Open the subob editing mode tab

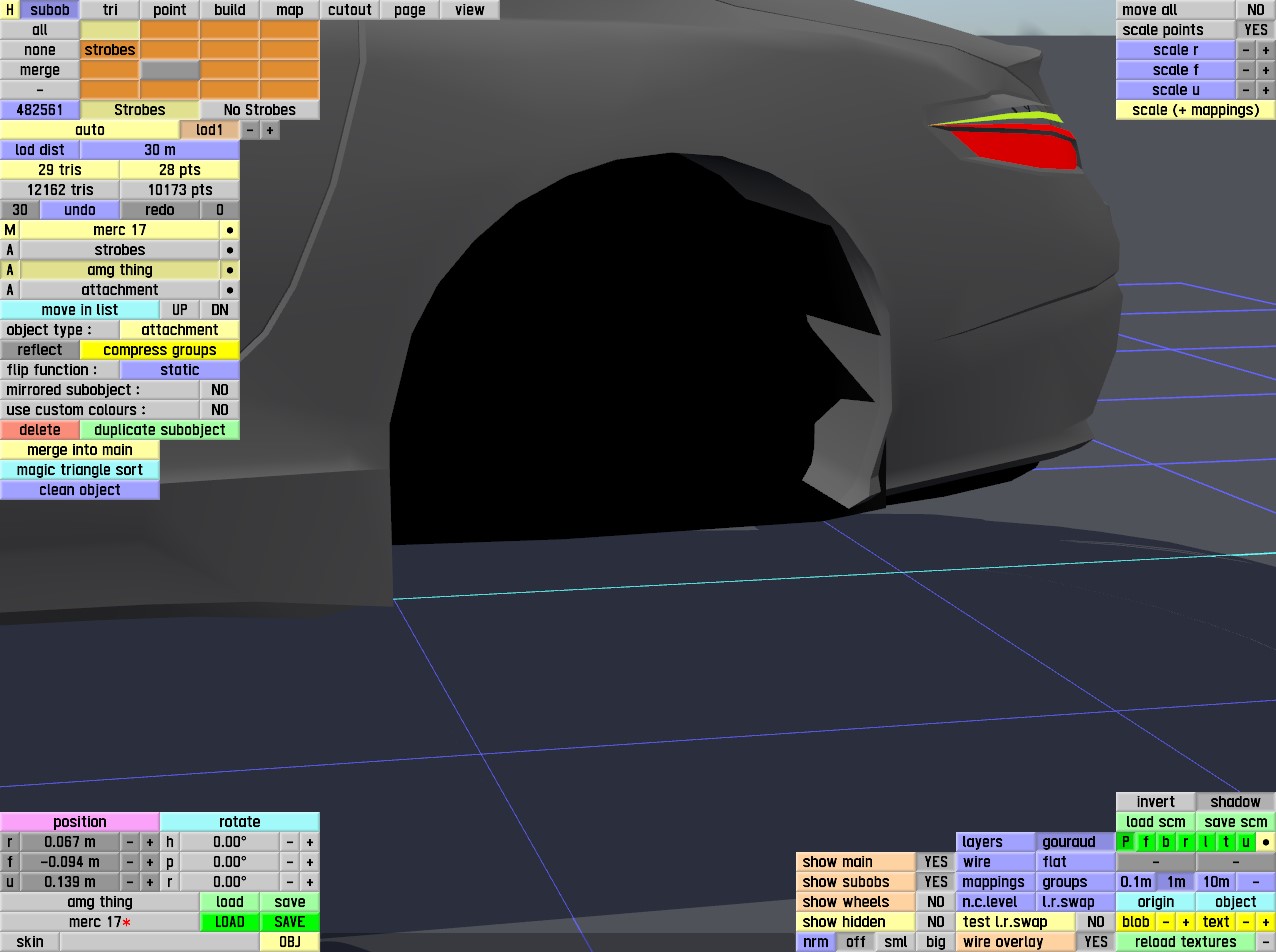pos(50,10)
